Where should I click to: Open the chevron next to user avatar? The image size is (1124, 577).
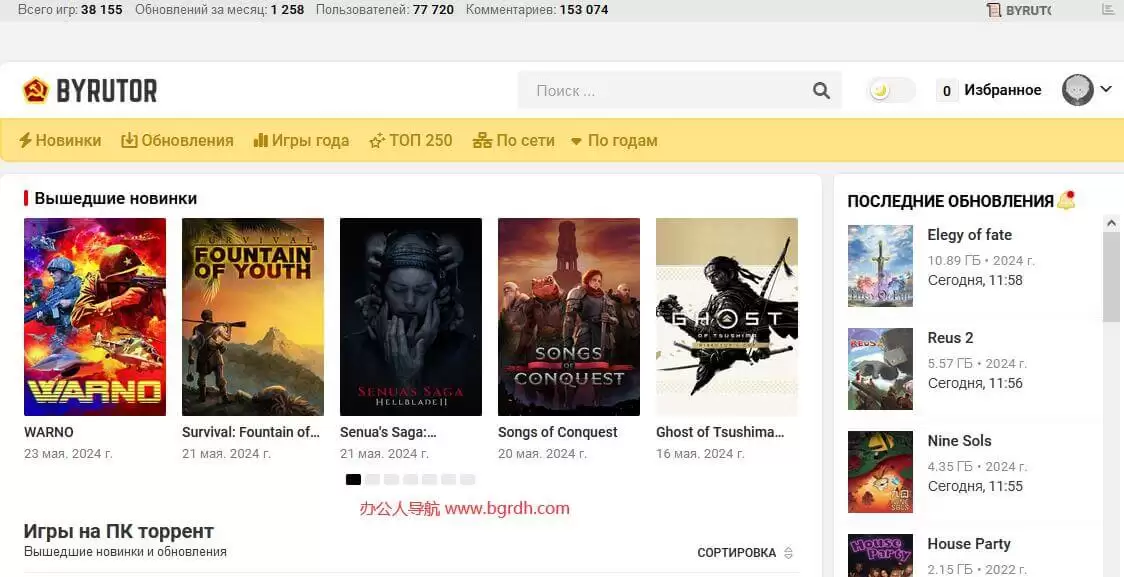click(1105, 90)
